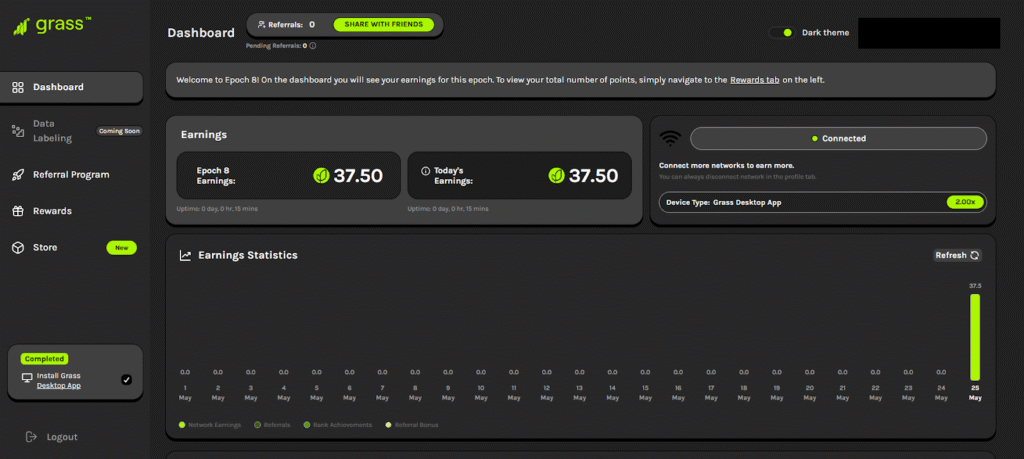
Task: Click the grass logo icon
Action: pos(21,26)
